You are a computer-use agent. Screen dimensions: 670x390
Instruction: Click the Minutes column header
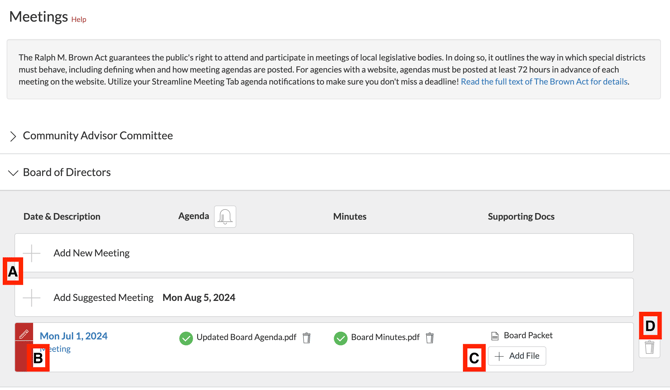350,217
